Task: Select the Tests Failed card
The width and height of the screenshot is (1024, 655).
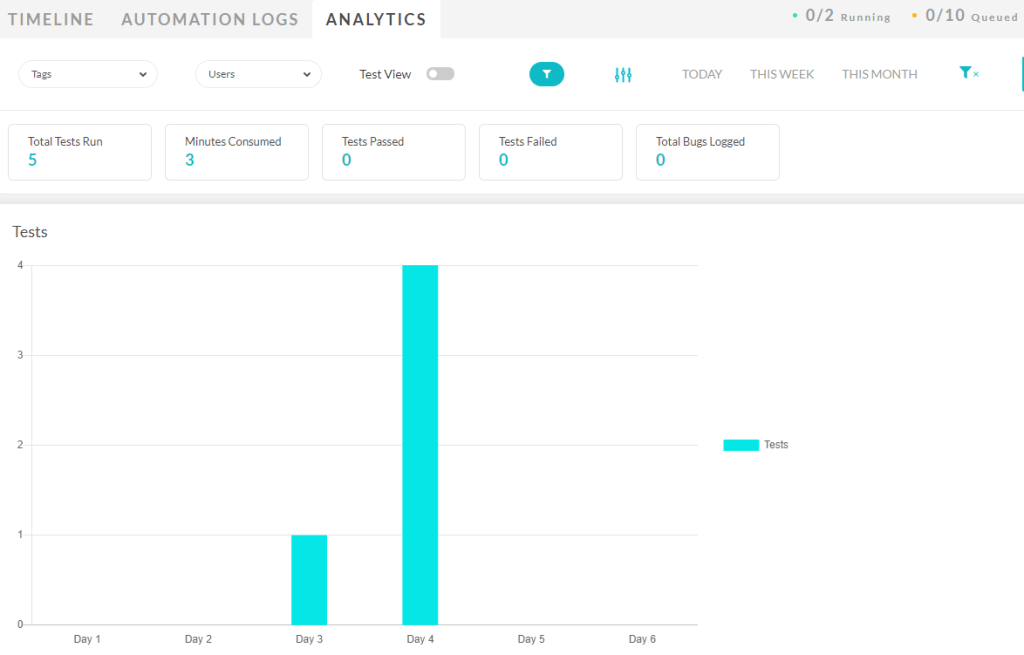Action: pos(550,152)
